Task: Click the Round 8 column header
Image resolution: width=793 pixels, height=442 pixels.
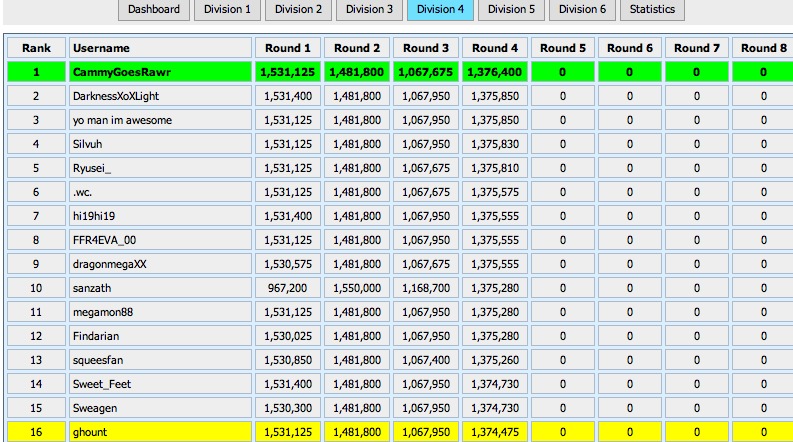Action: tap(763, 48)
